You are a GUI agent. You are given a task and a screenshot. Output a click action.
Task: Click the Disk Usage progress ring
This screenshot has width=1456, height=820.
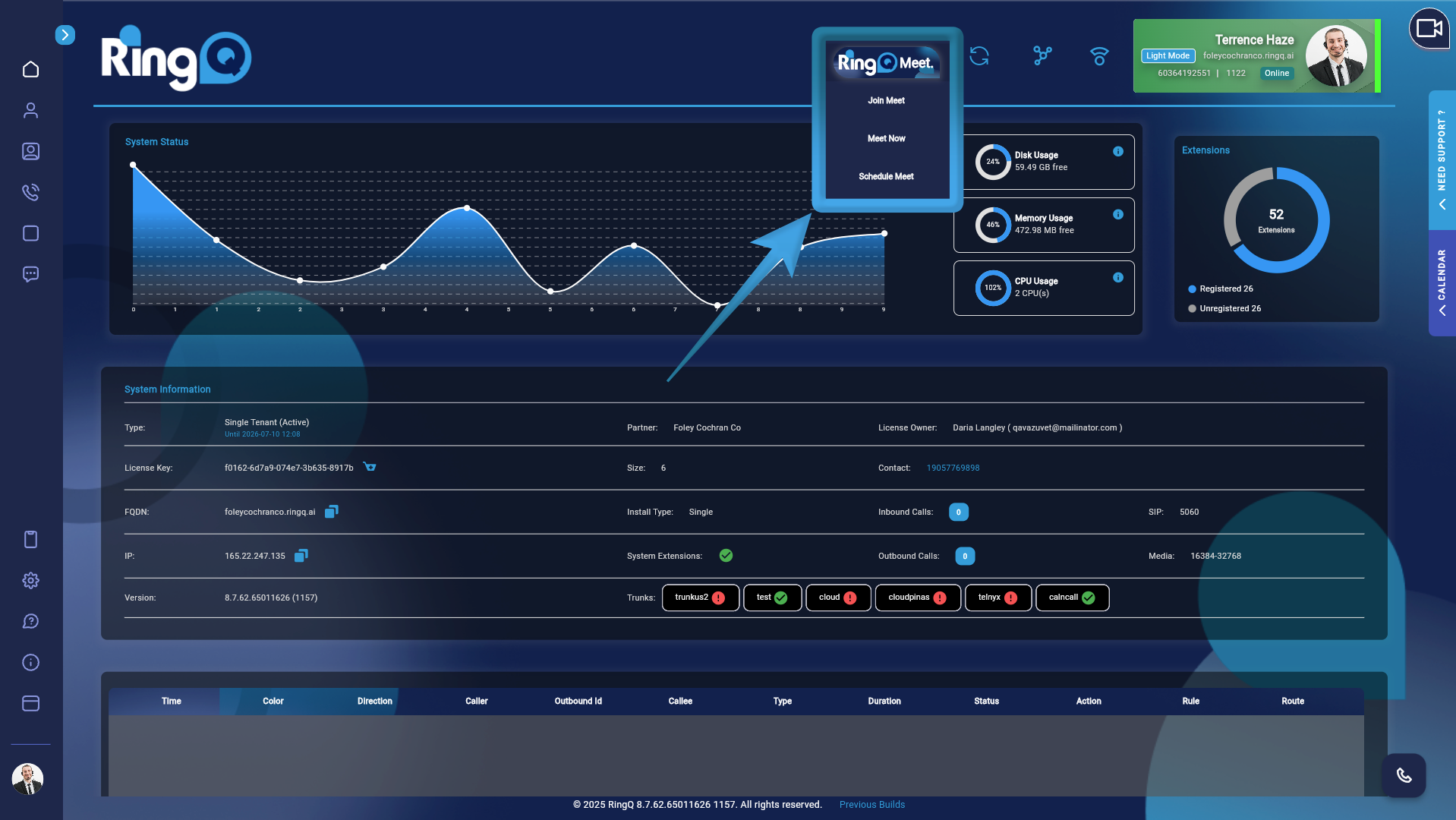coord(993,162)
